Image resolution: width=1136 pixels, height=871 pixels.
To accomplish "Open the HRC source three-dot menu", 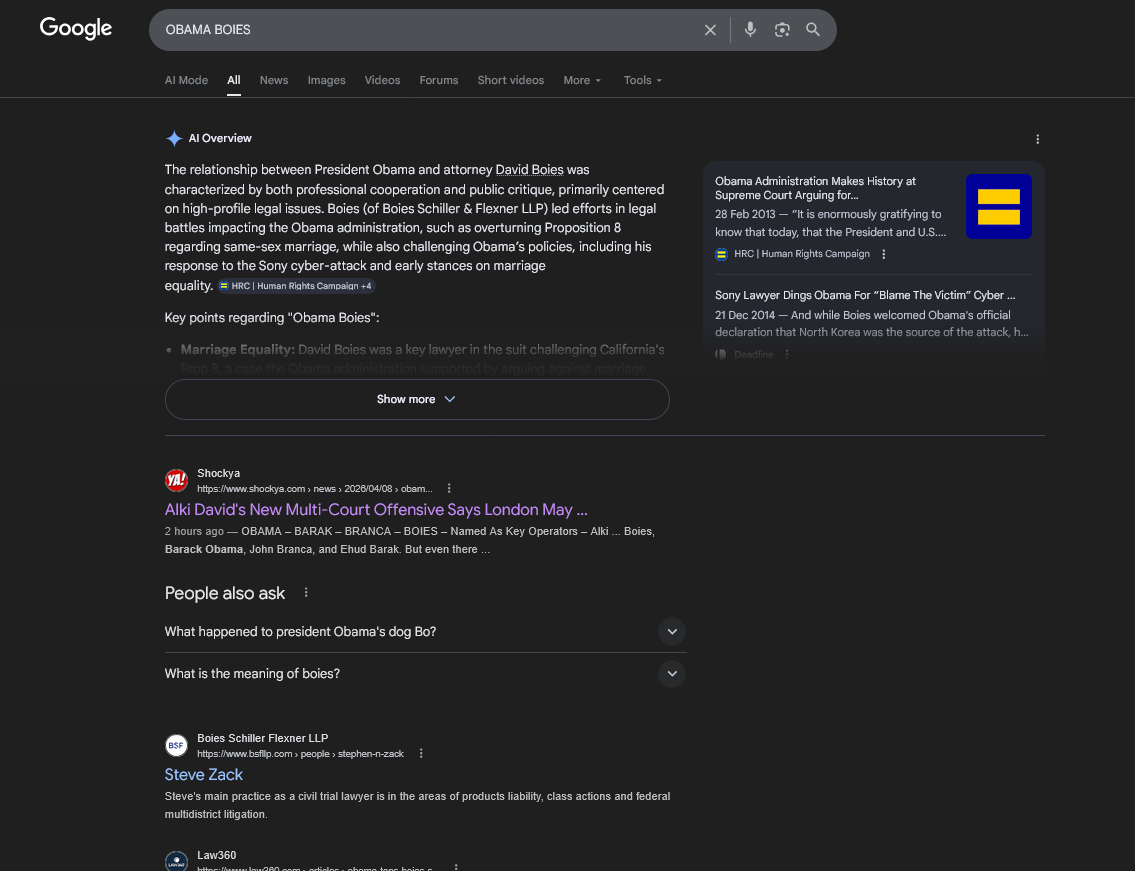I will coord(884,254).
